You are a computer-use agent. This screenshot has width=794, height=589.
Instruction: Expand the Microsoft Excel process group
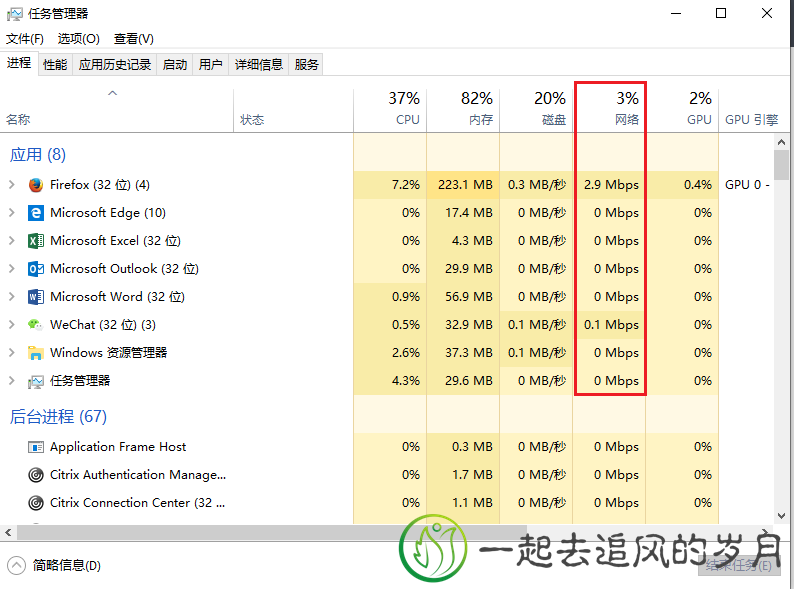12,241
